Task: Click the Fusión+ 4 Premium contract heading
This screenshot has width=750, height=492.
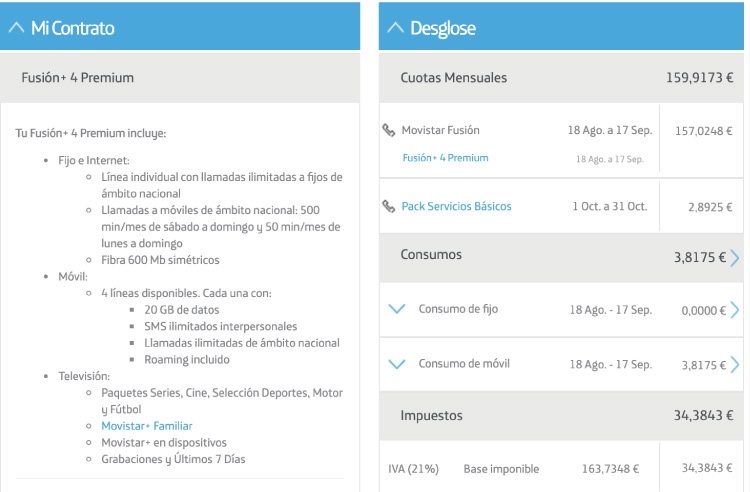Action: coord(77,77)
